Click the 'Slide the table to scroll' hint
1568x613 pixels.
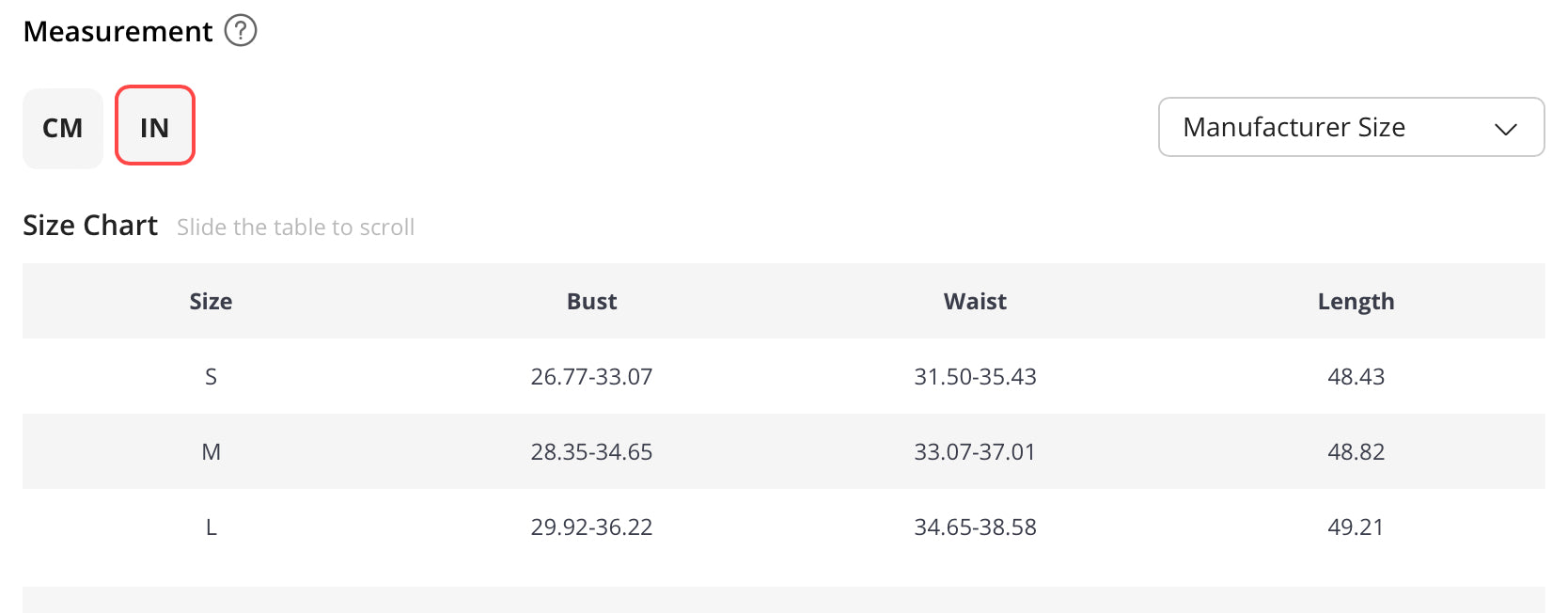pyautogui.click(x=295, y=227)
